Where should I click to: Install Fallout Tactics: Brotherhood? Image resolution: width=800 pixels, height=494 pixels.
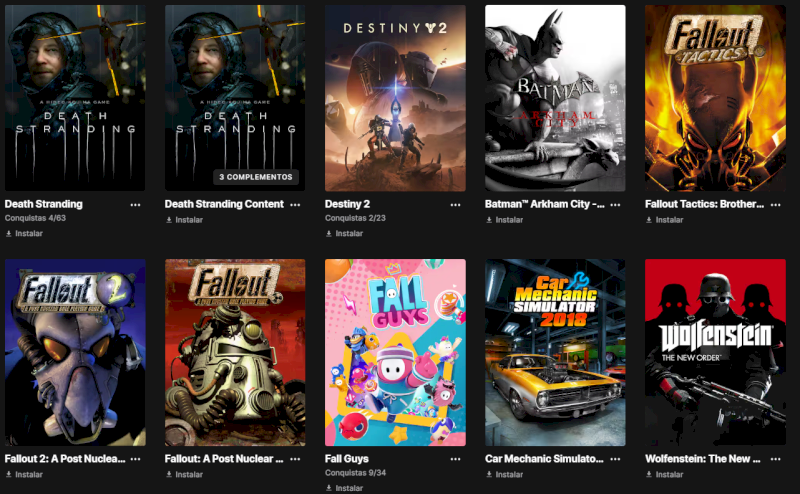(x=664, y=219)
